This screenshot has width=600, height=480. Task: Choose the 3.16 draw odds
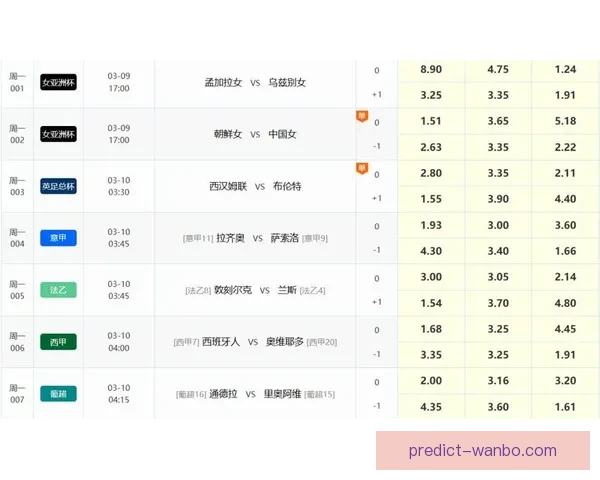point(498,380)
